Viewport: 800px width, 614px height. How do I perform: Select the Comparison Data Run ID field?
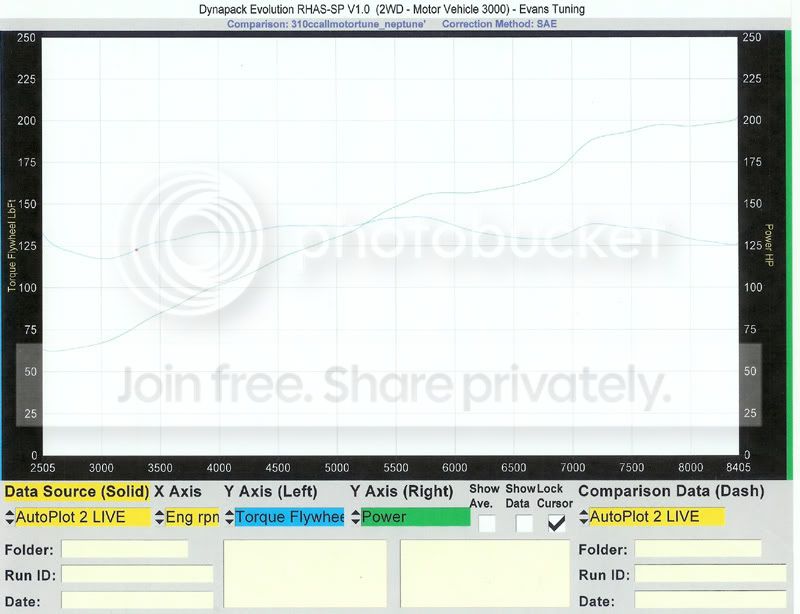tap(710, 575)
